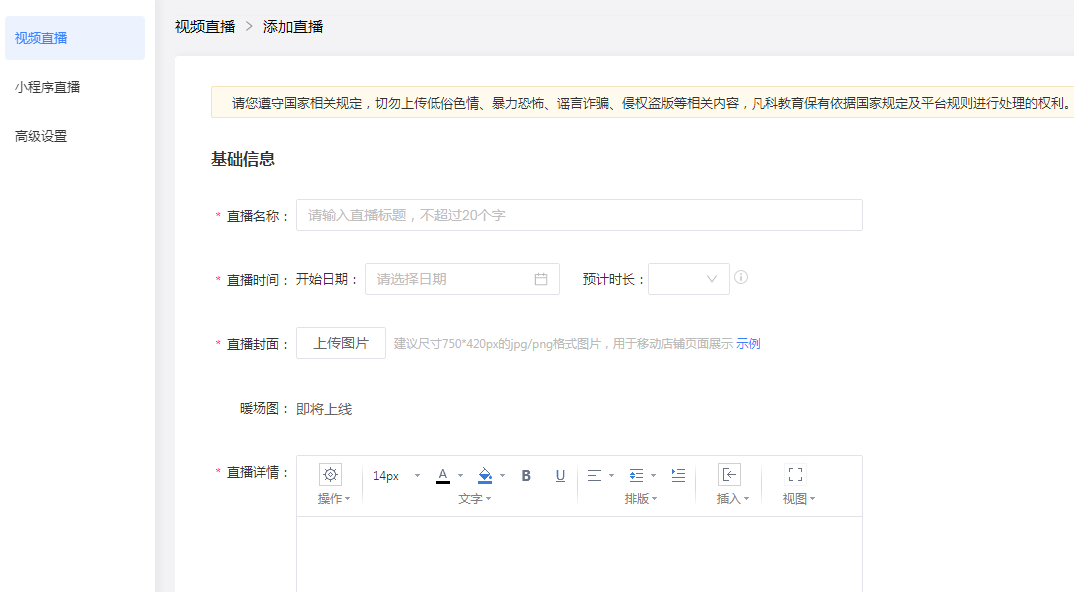
Task: Click the insert icon in editor toolbar
Action: [x=729, y=475]
